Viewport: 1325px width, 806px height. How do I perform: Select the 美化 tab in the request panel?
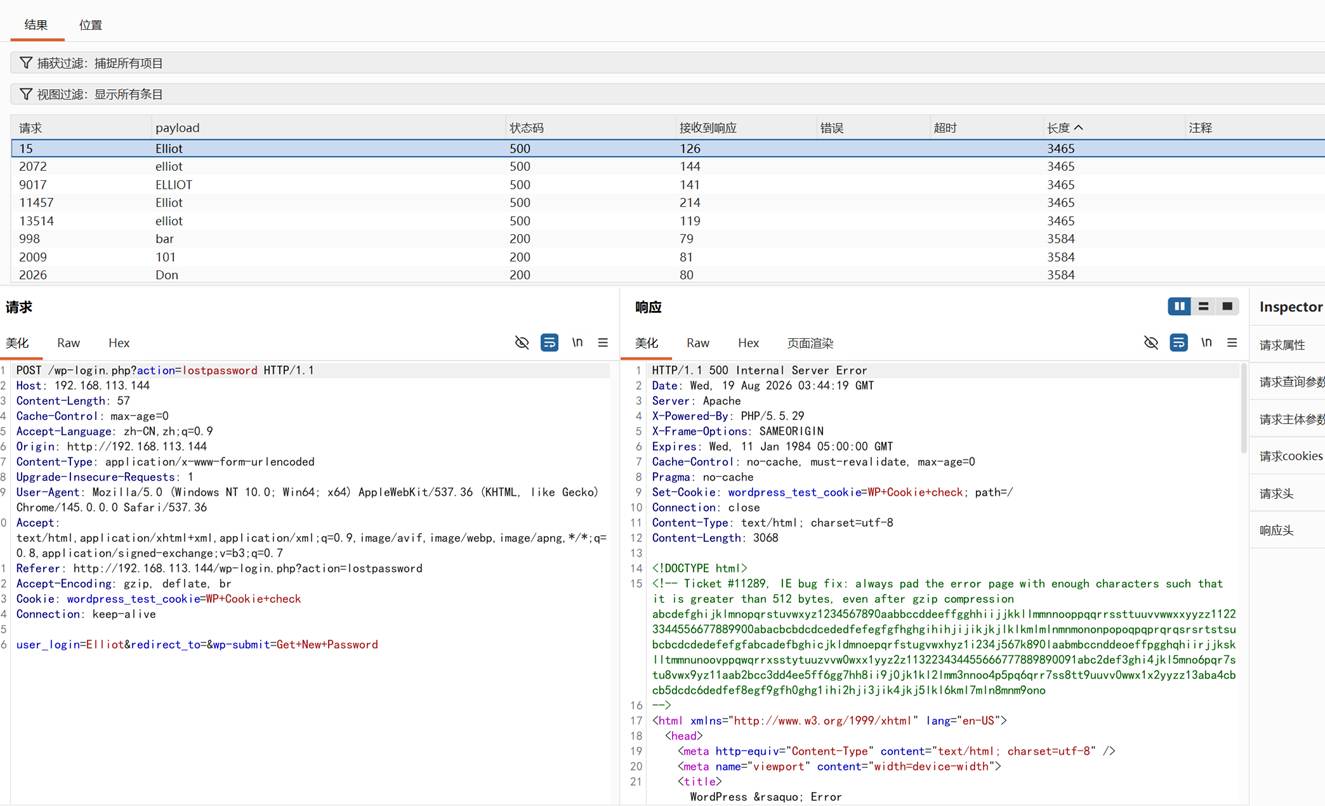pyautogui.click(x=17, y=343)
